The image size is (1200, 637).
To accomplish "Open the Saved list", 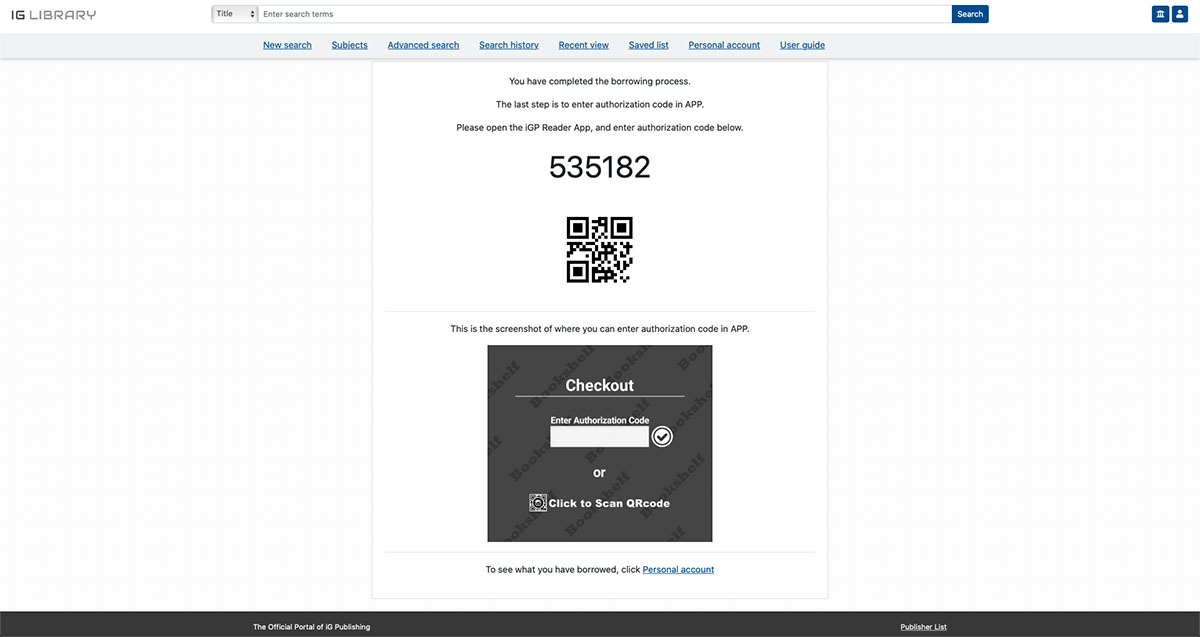I will click(649, 45).
